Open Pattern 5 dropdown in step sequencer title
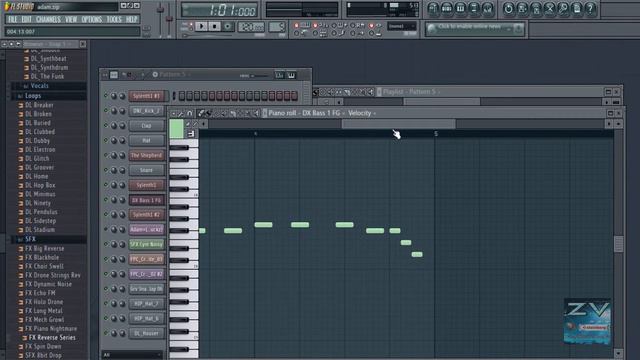Image resolution: width=640 pixels, height=360 pixels. (174, 75)
